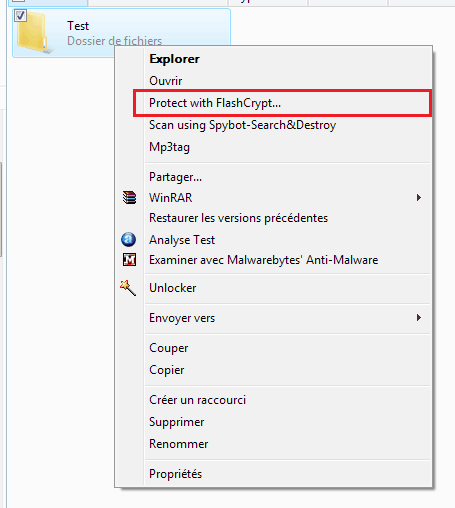Uncheck the Test folder checkbox
Screen dimensions: 455x508
[20, 15]
